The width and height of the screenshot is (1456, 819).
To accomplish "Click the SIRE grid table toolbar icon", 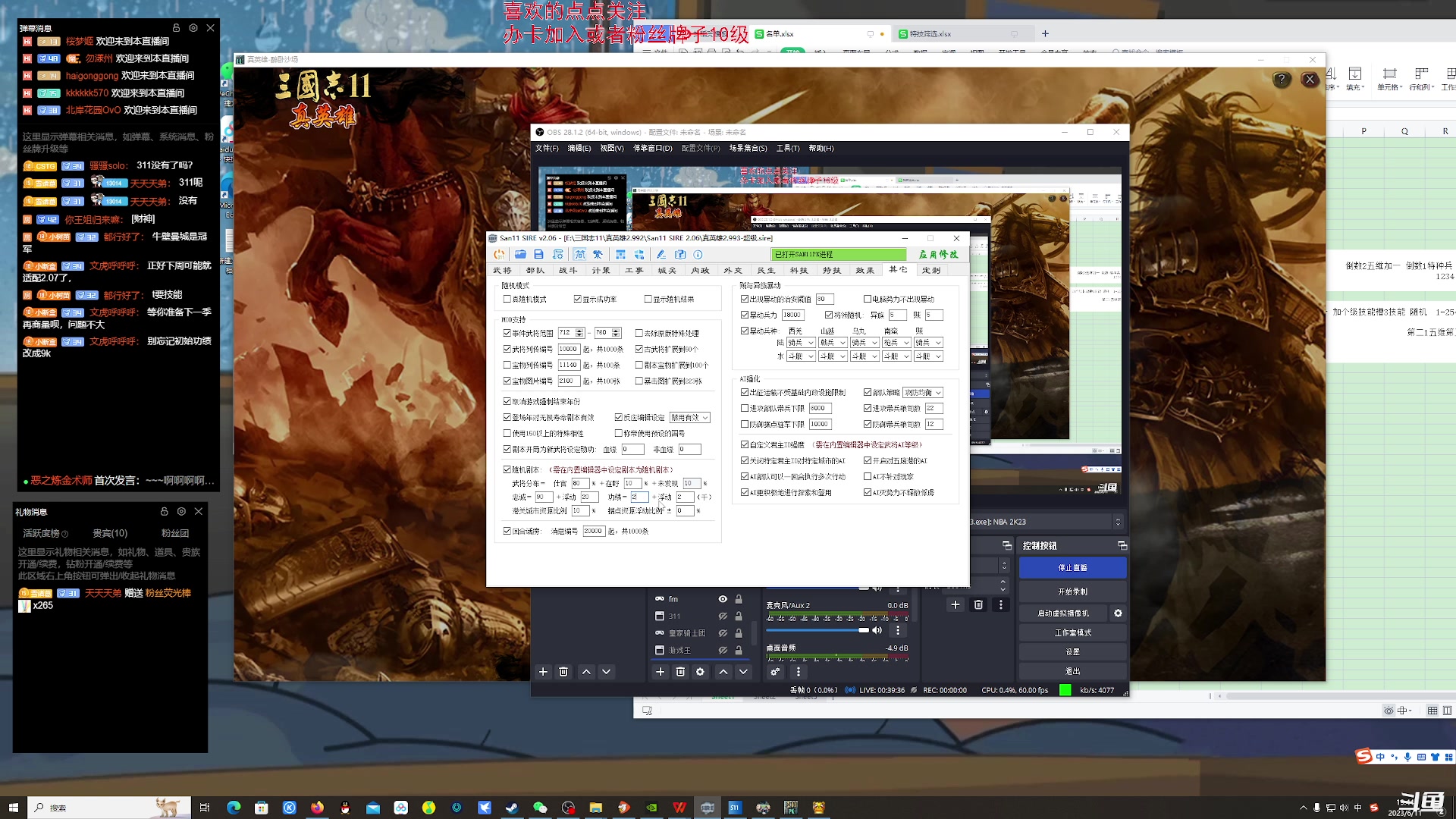I will coord(620,255).
